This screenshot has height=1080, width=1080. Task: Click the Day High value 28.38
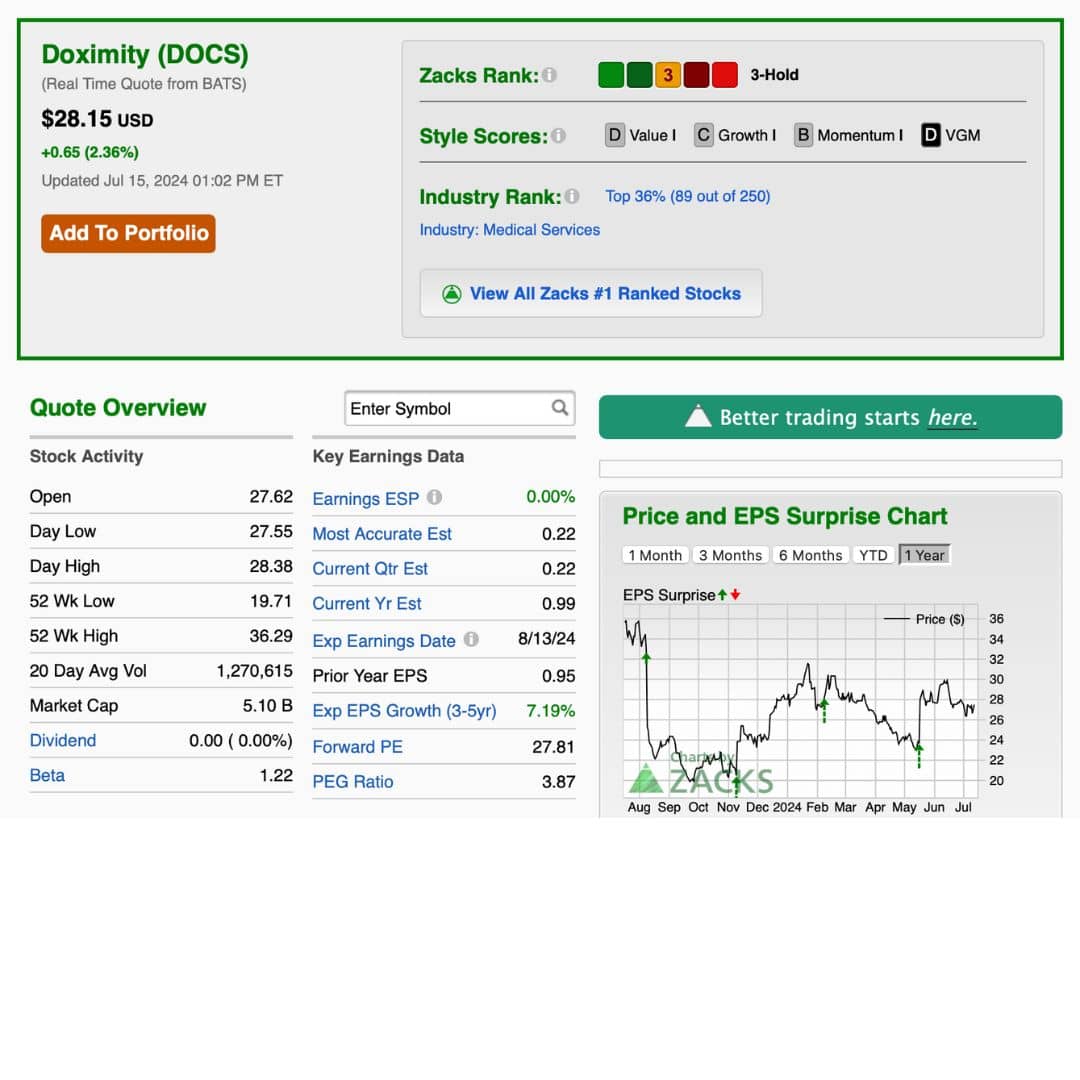click(271, 566)
